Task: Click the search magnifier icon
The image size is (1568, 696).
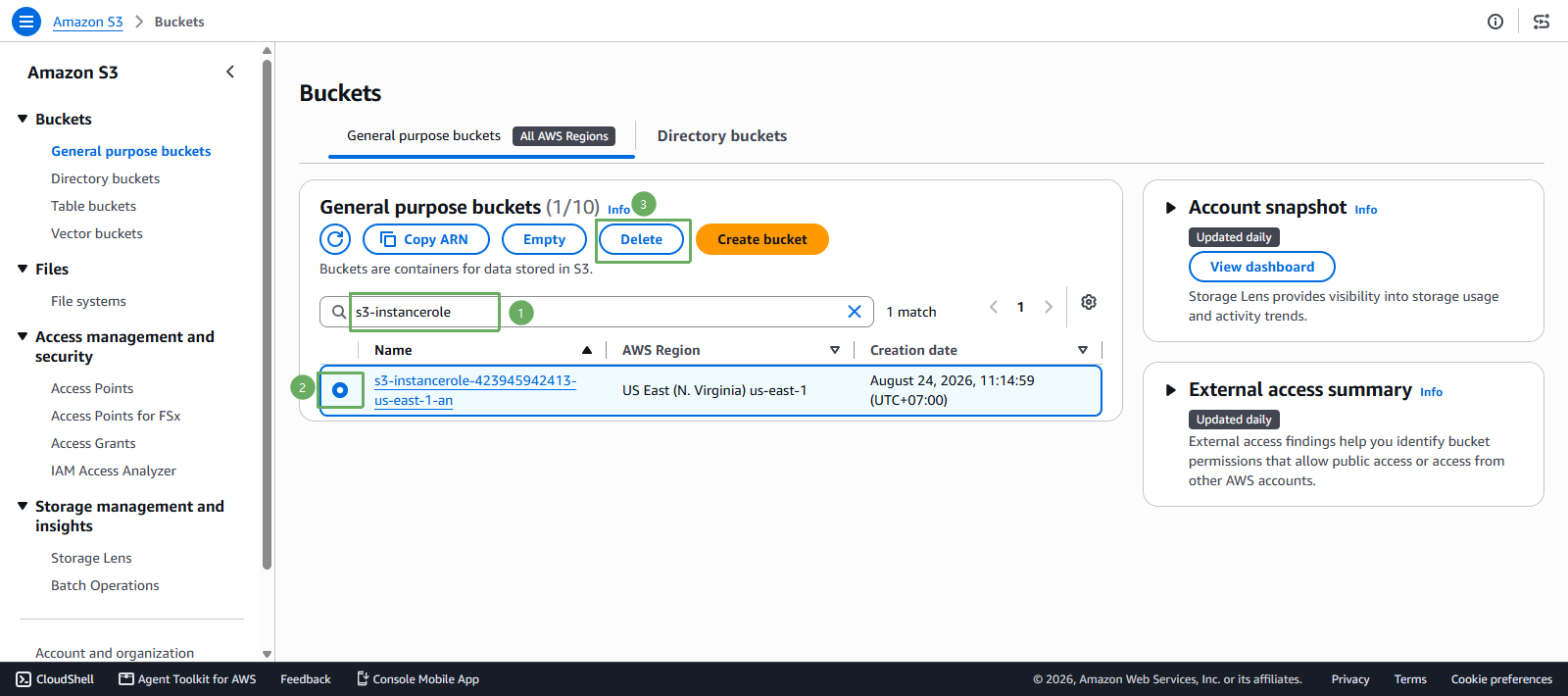Action: pyautogui.click(x=338, y=312)
